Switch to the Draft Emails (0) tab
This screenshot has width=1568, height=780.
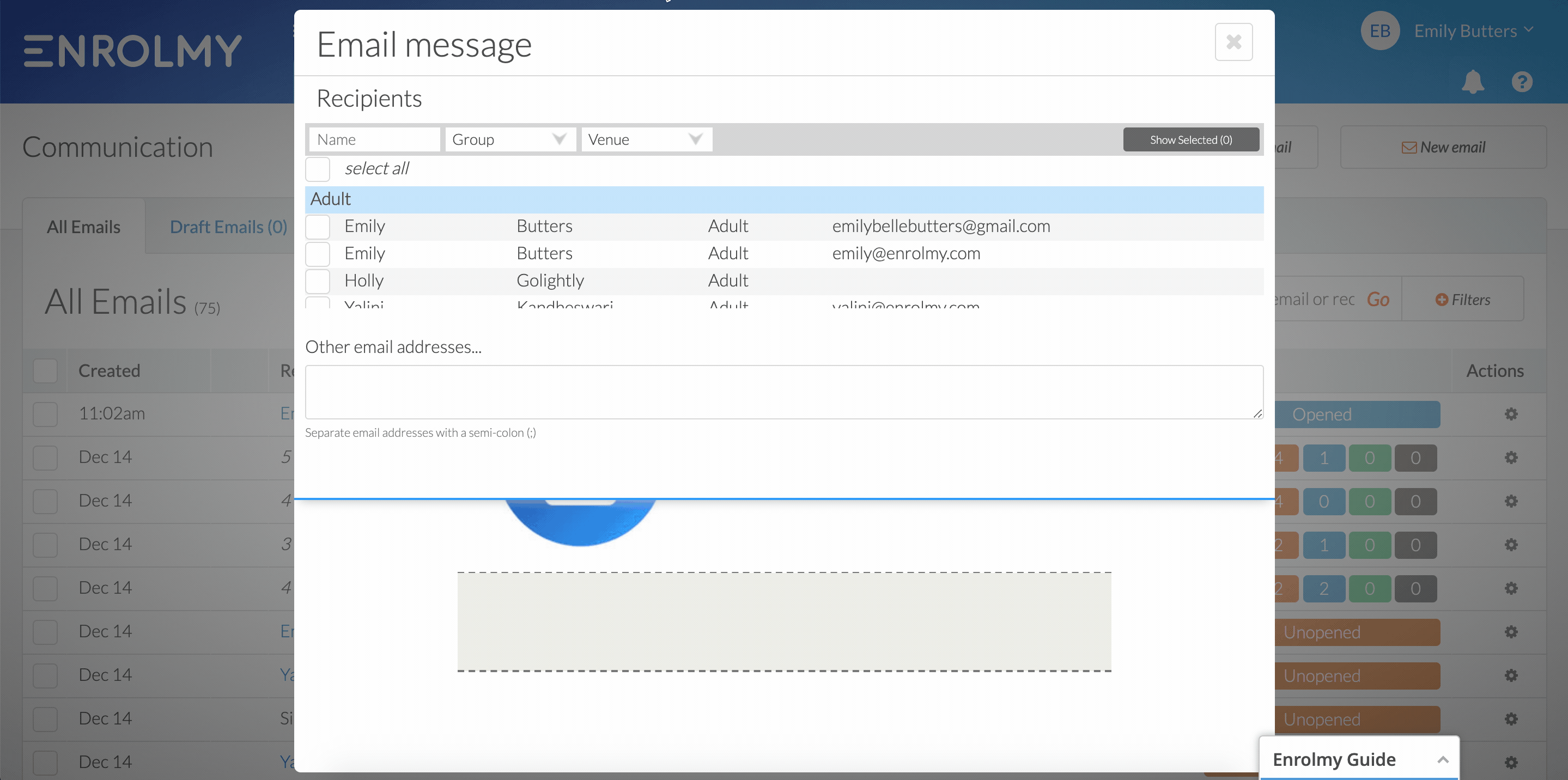(x=228, y=227)
